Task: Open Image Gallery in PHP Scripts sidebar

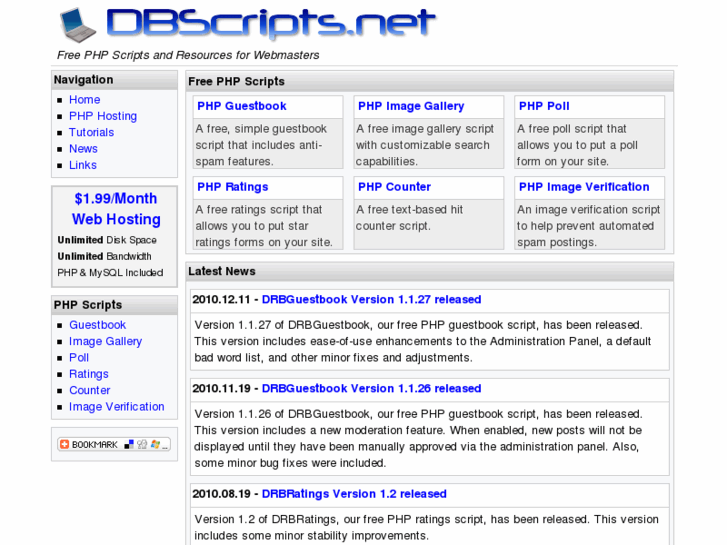Action: 105,341
